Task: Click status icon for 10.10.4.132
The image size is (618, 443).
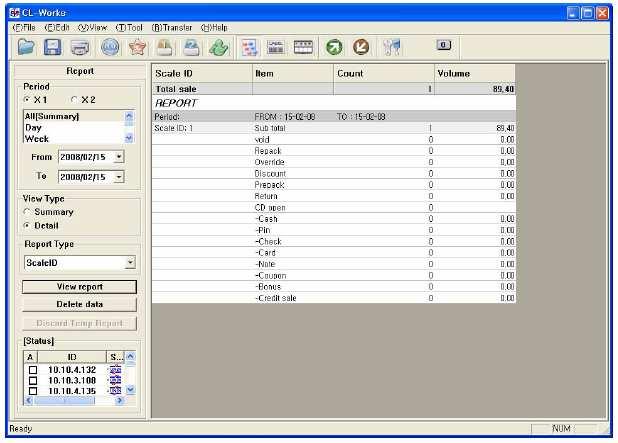Action: [x=115, y=370]
